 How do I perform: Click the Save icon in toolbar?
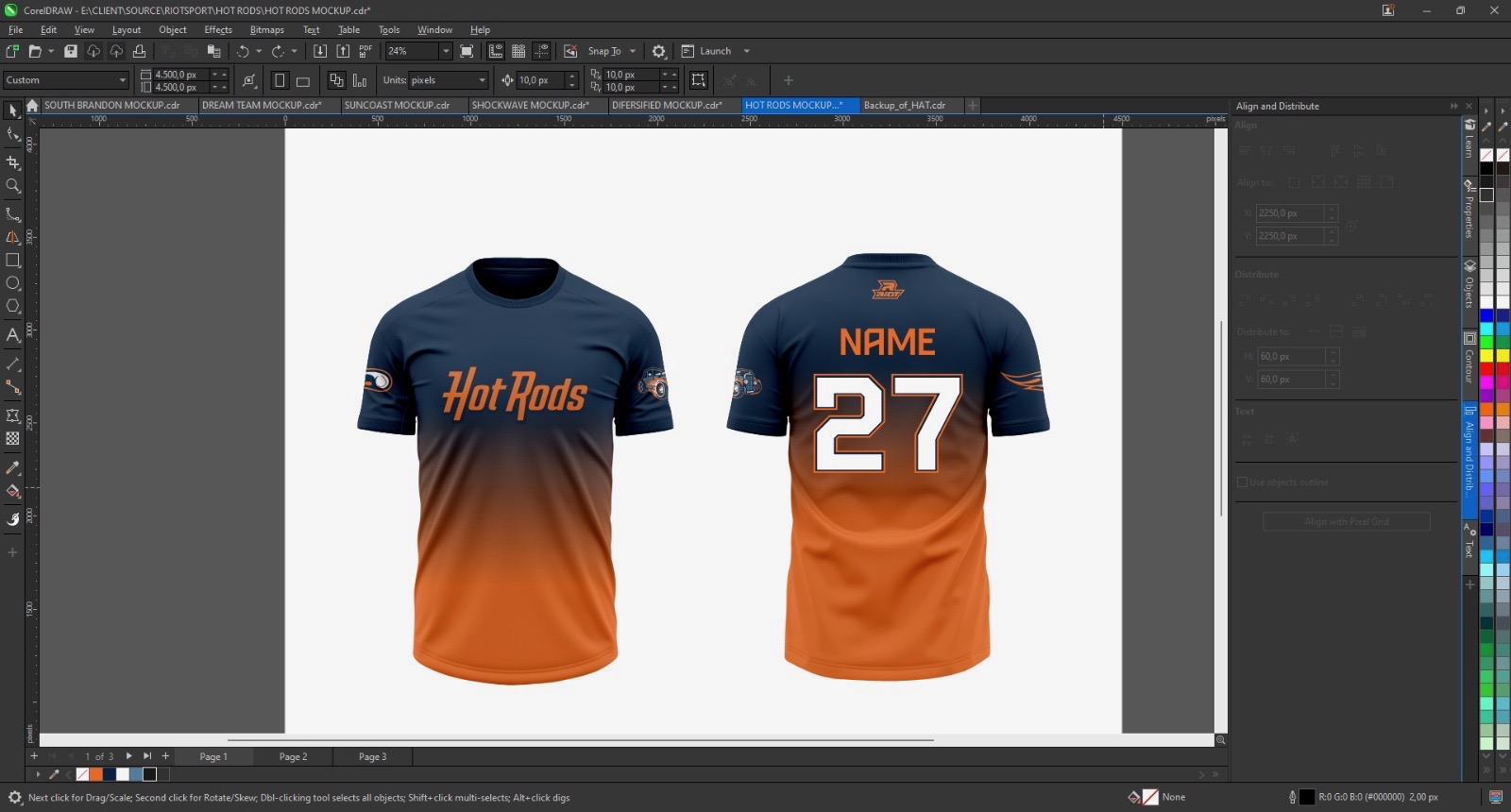click(x=71, y=51)
